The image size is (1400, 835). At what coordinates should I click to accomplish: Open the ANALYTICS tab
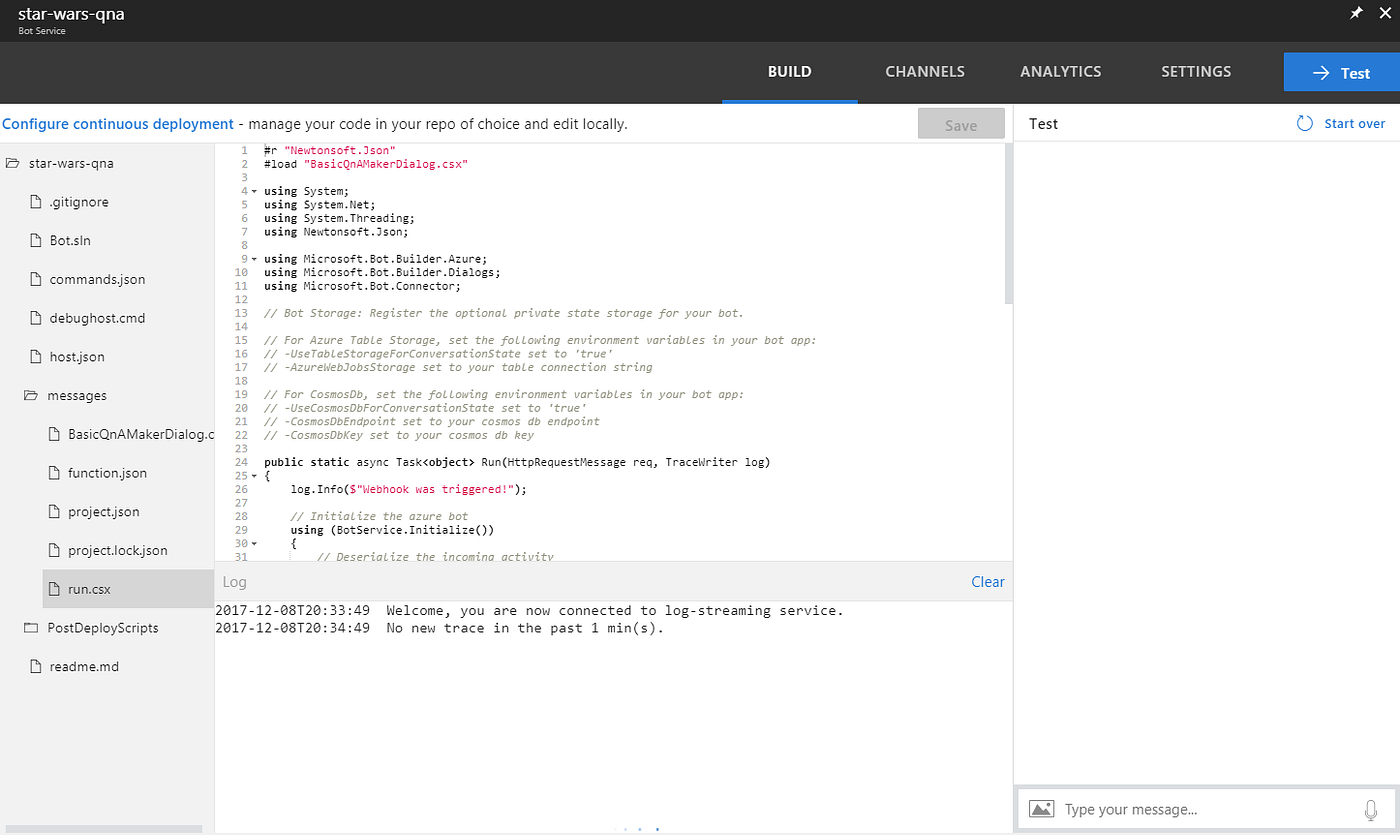coord(1060,71)
